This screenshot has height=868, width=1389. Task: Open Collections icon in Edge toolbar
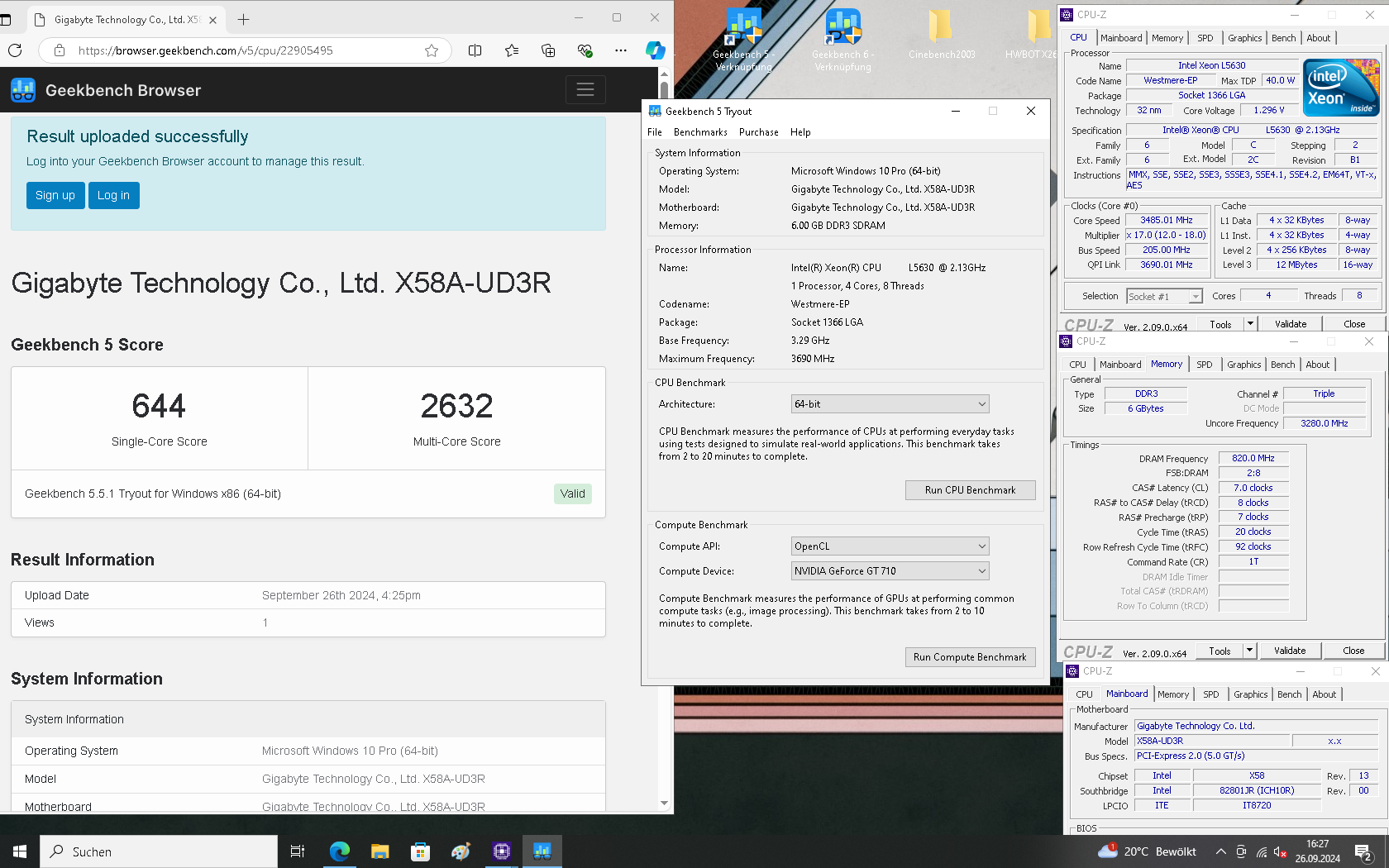(x=548, y=50)
